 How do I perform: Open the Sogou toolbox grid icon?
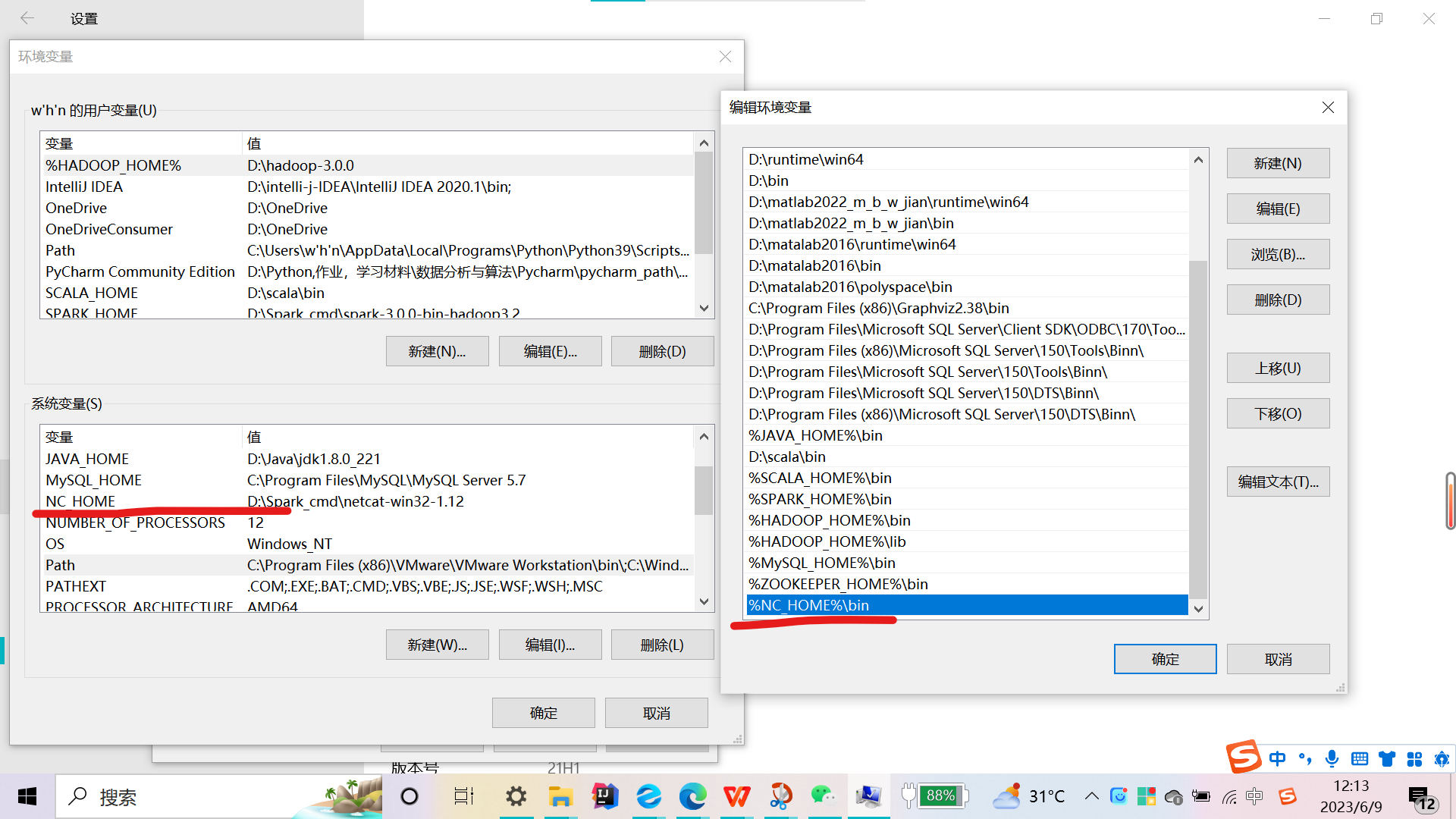tap(1414, 758)
